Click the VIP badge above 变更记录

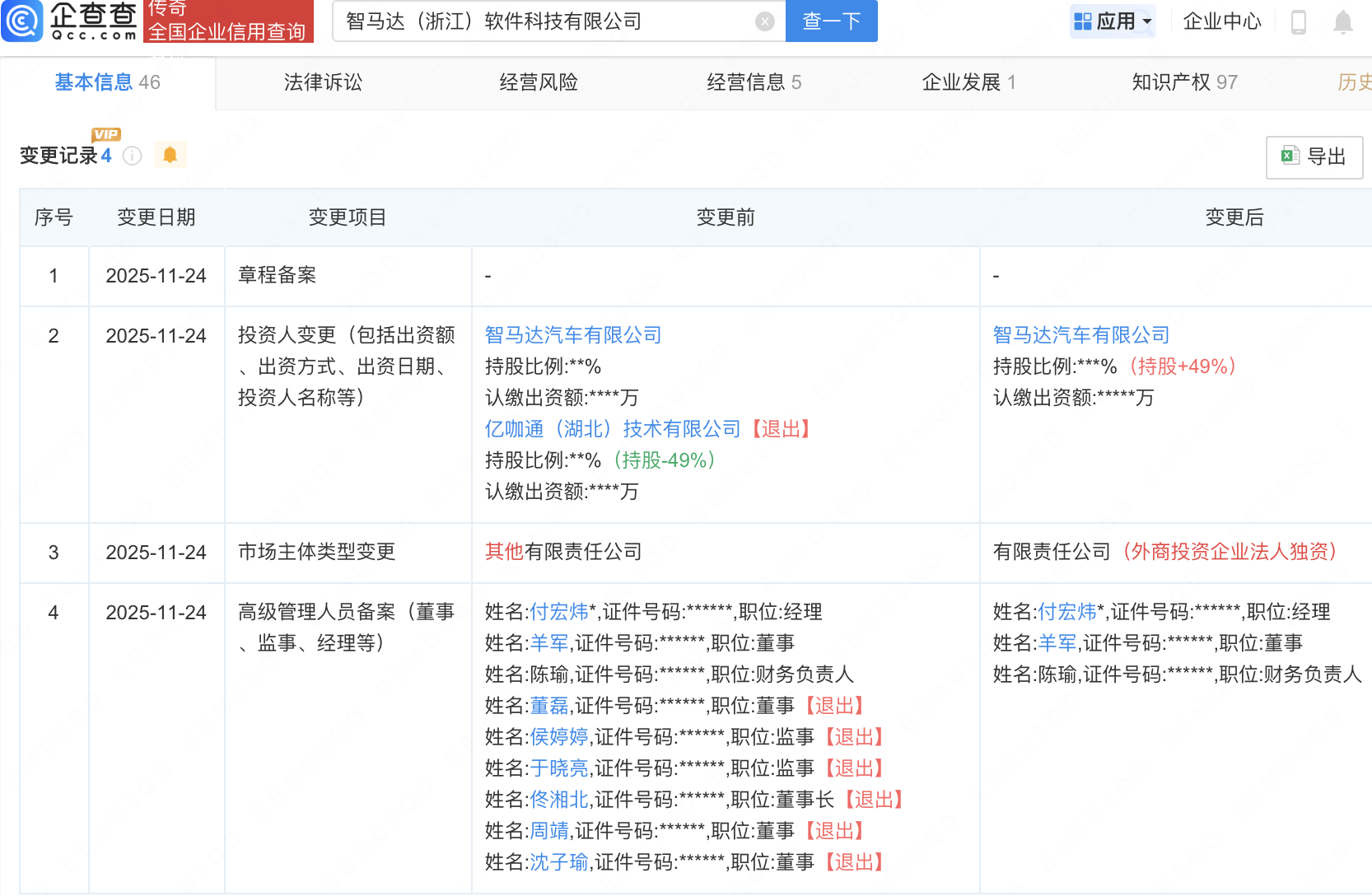106,134
